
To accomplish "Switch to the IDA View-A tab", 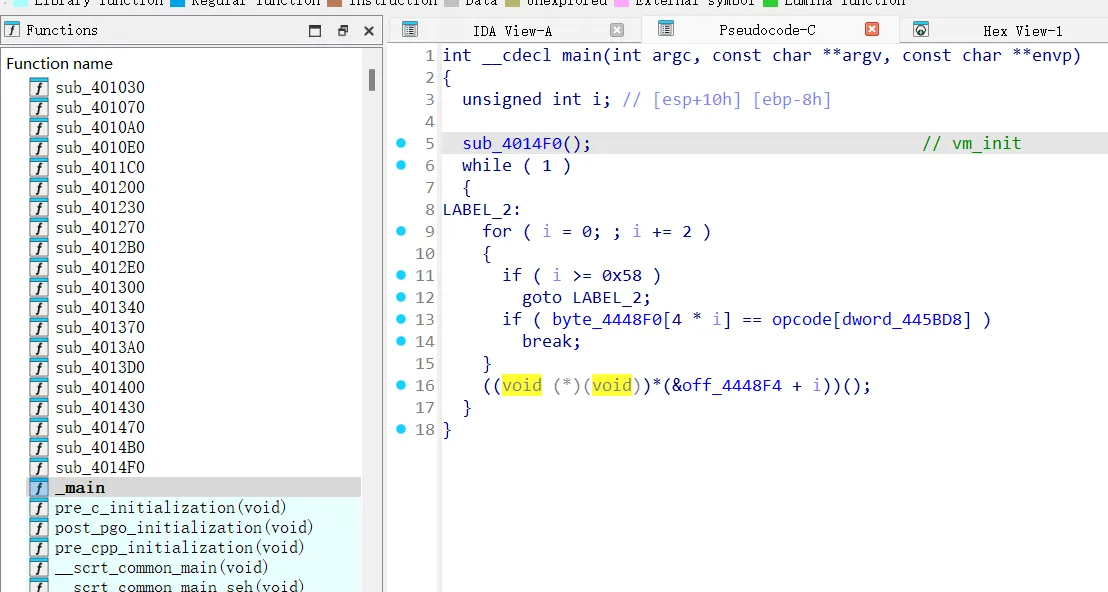I will click(512, 31).
